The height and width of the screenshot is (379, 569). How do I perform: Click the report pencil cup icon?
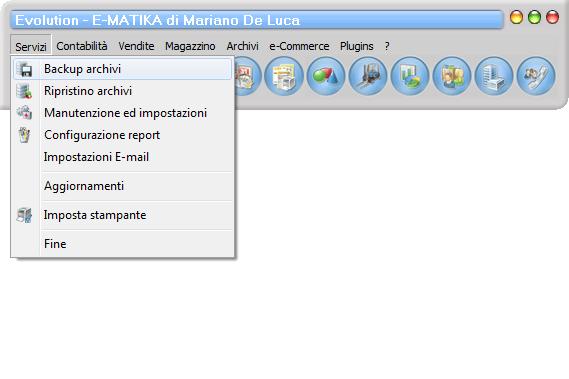pyautogui.click(x=24, y=135)
